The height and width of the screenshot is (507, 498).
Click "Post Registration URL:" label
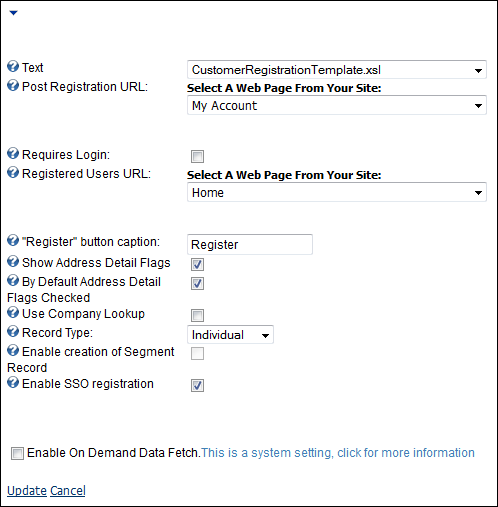(x=85, y=87)
